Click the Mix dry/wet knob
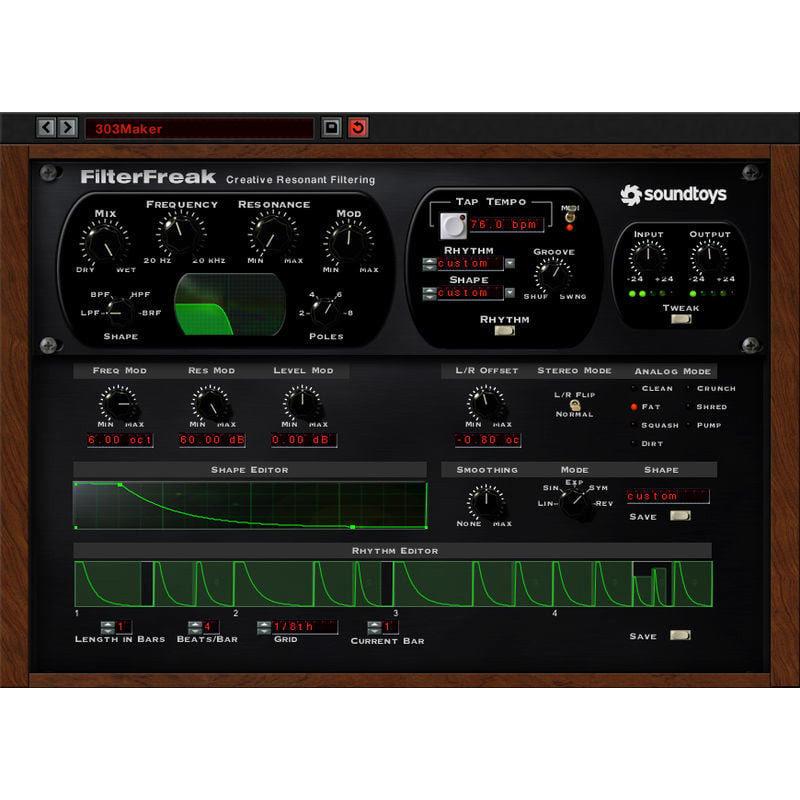Screen dimensions: 800x800 (x=105, y=244)
